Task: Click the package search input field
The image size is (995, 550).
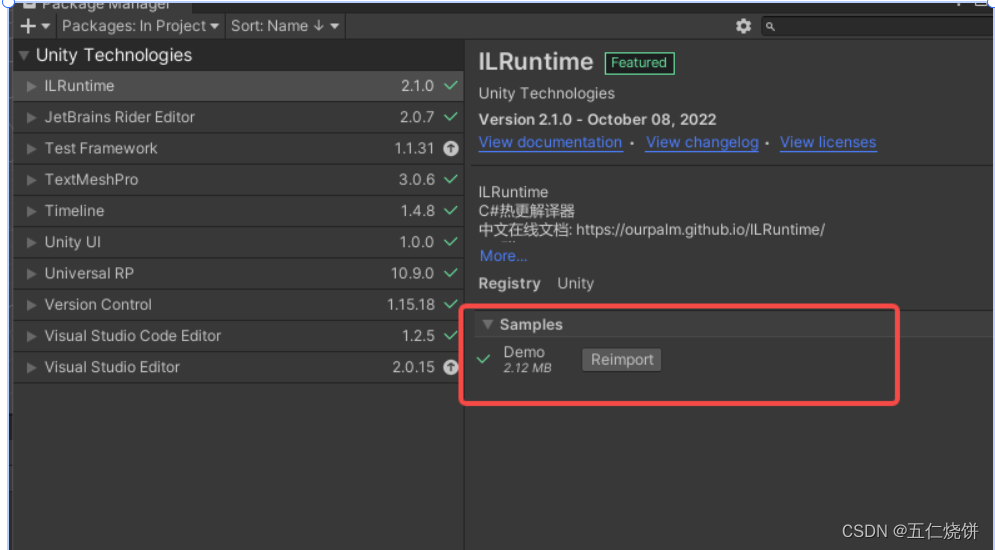Action: coord(878,26)
